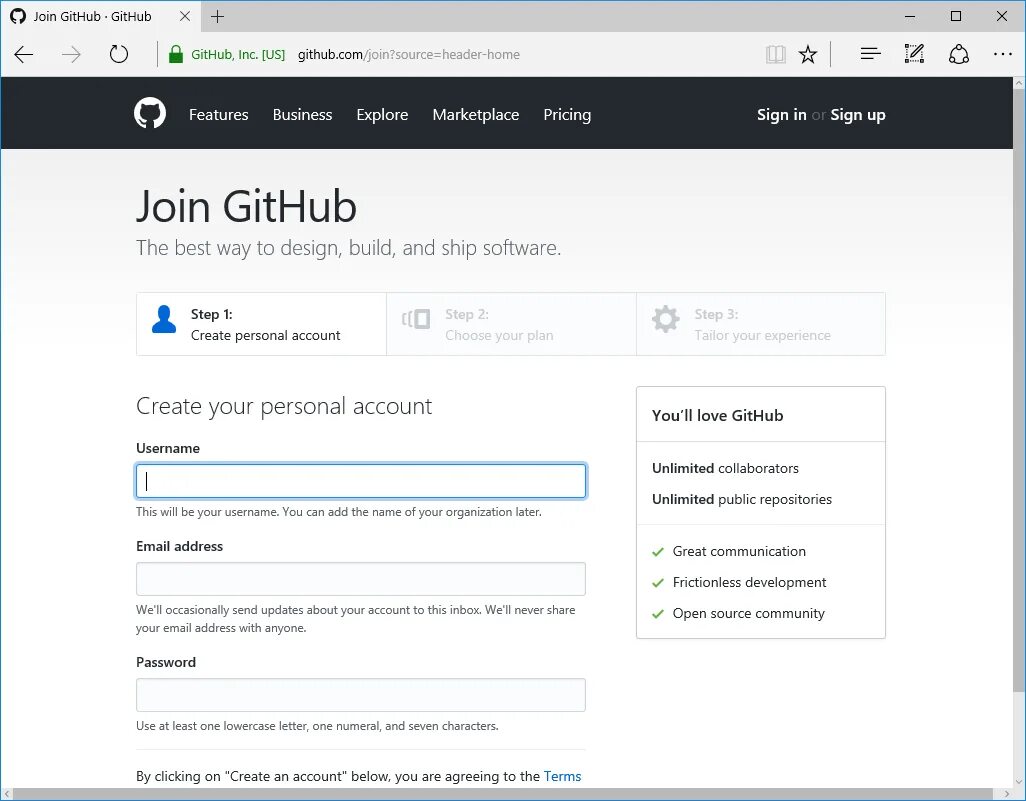Click the browser forward arrow
Viewport: 1026px width, 801px height.
pyautogui.click(x=71, y=54)
